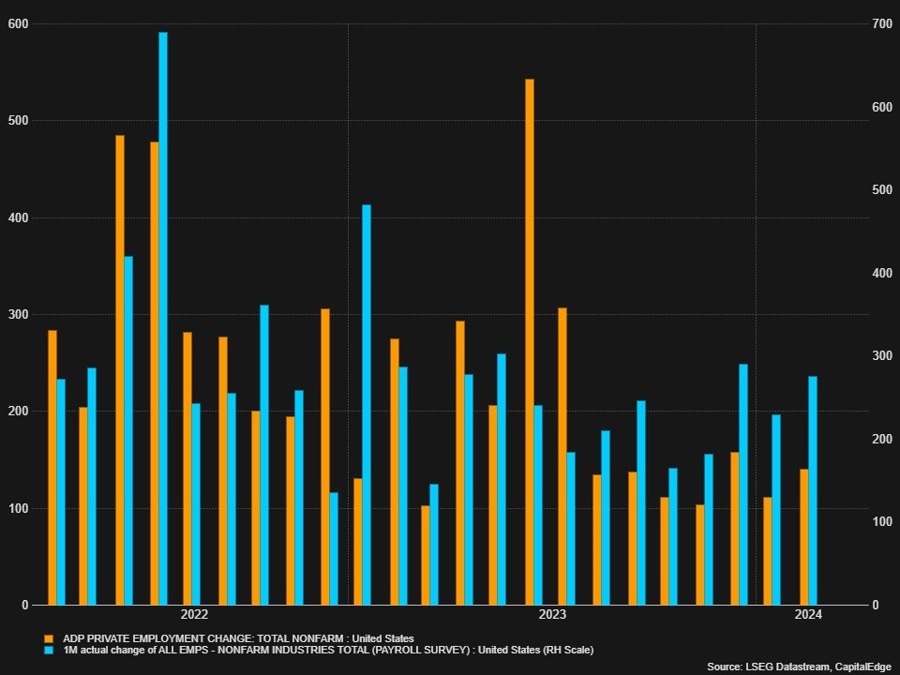
Task: Click the last blue bar near 2024
Action: [x=813, y=490]
